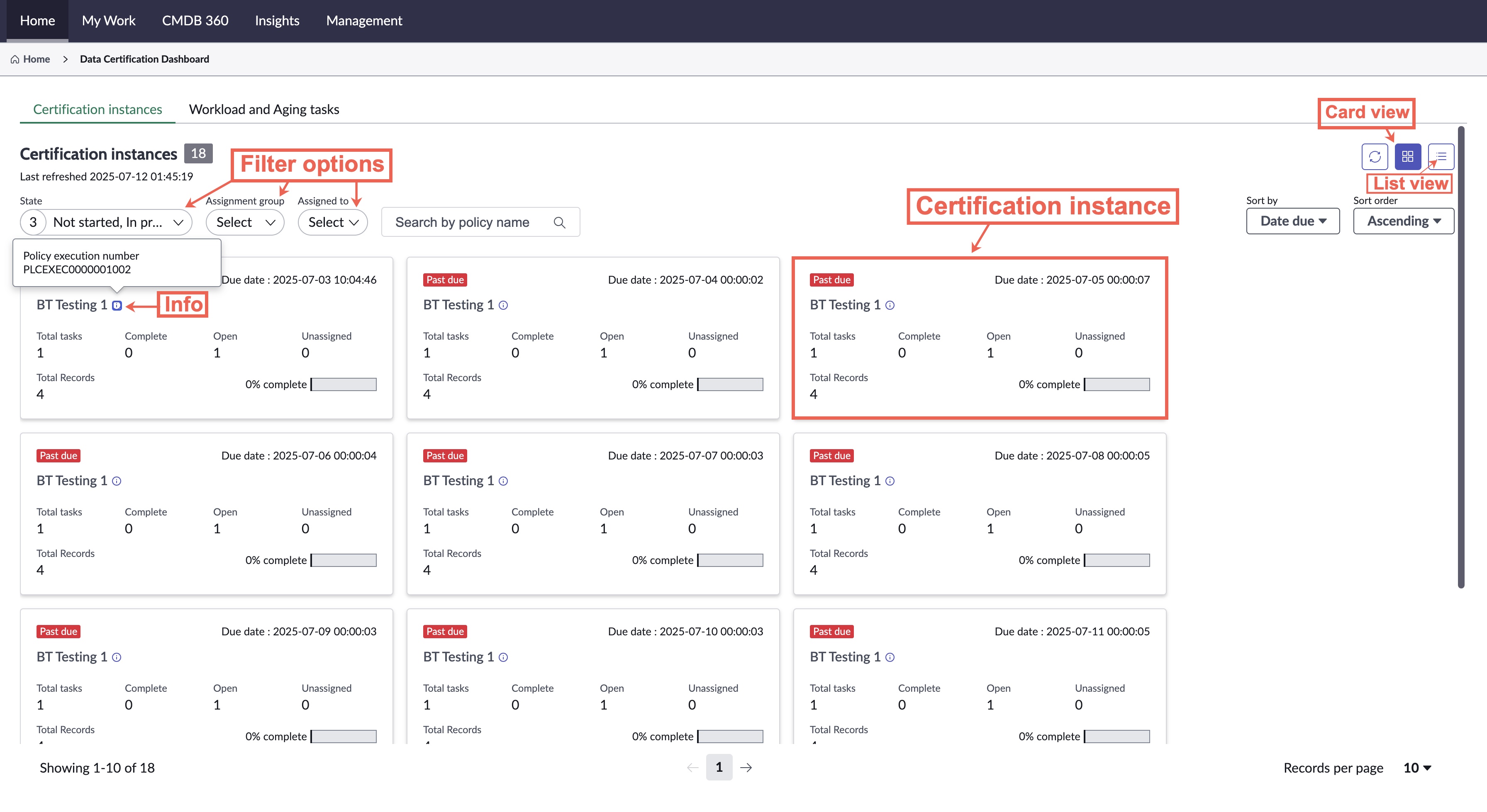1487x812 pixels.
Task: Open the Sort by Date due dropdown
Action: pos(1292,221)
